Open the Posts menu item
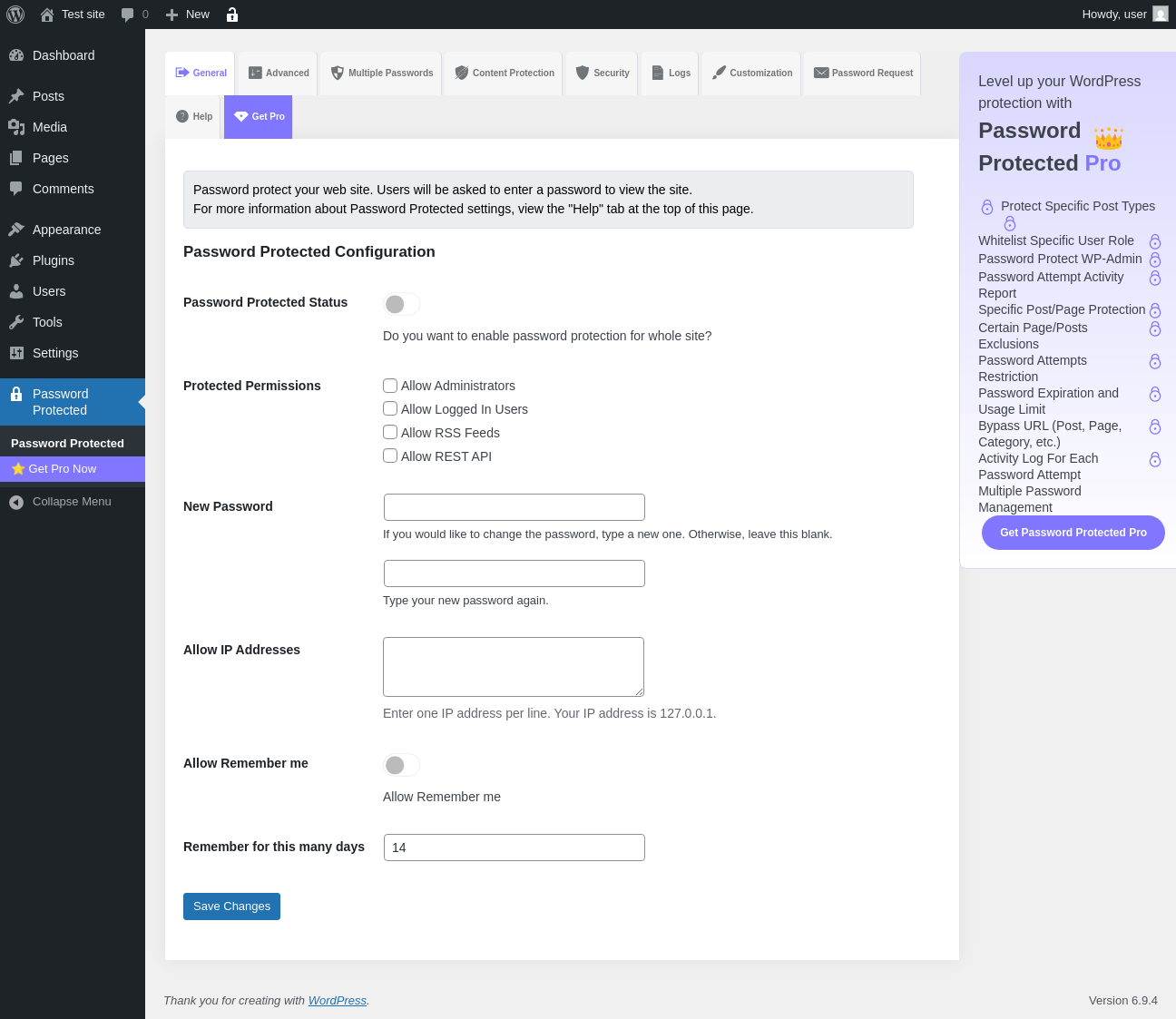The image size is (1176, 1019). pos(73,96)
